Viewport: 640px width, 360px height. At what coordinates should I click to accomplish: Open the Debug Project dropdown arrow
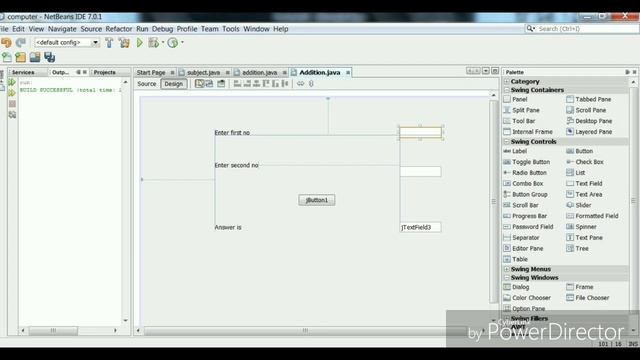(163, 42)
